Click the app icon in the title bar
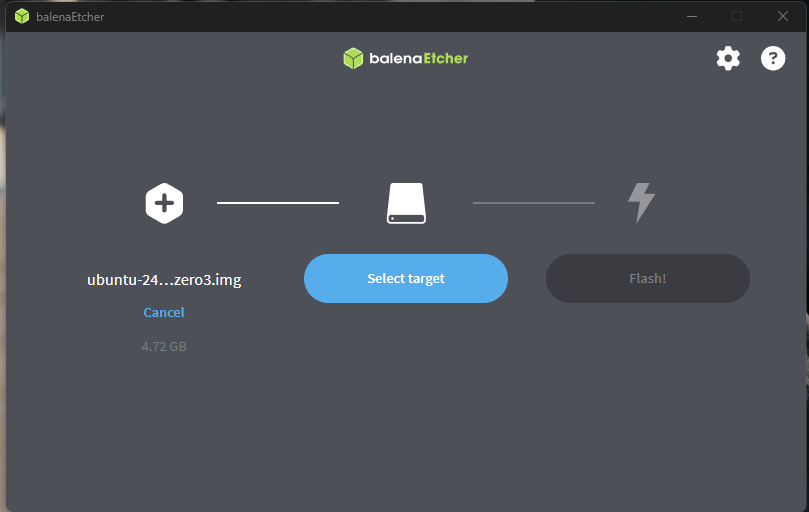 [22, 16]
